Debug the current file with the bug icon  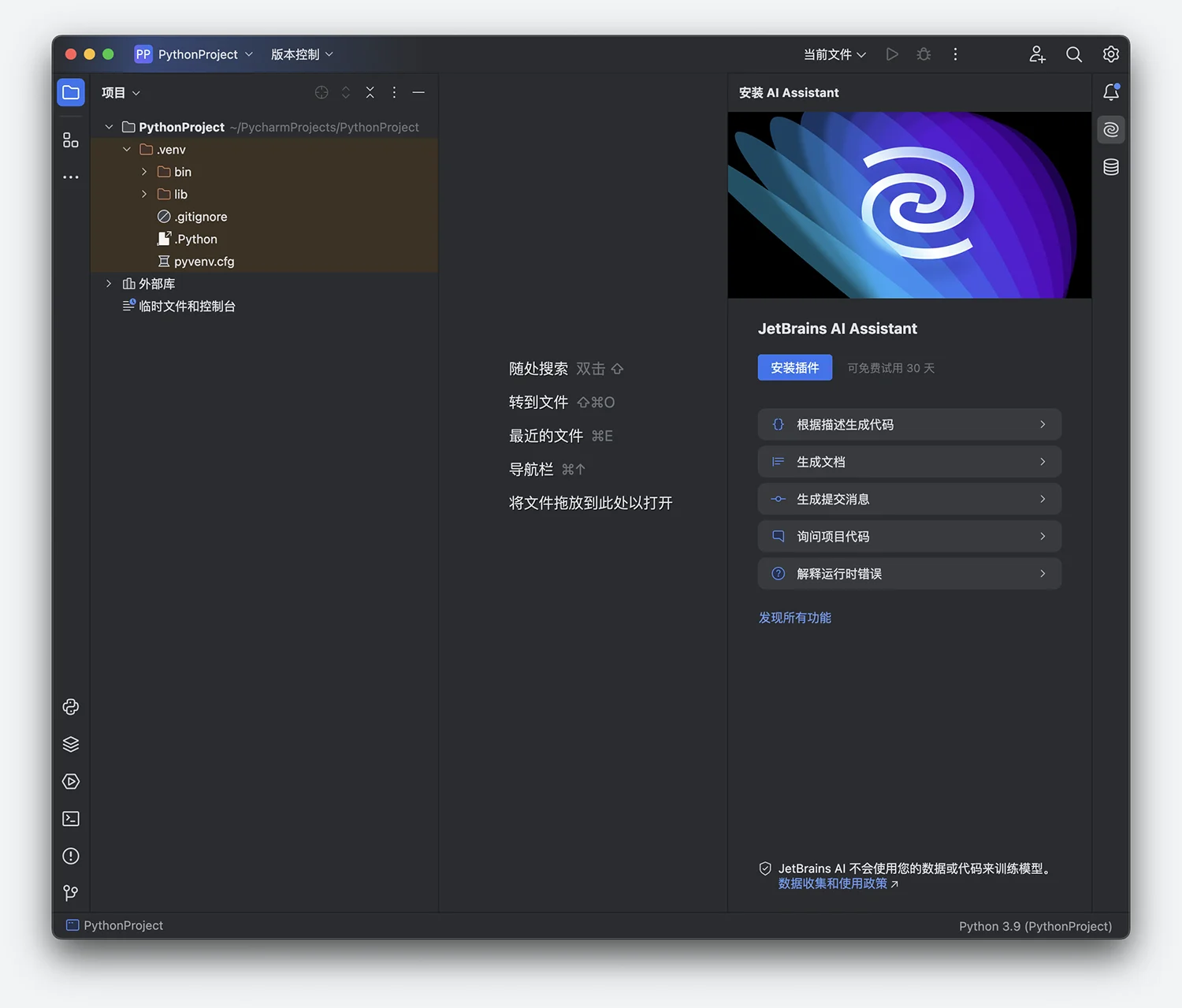[x=924, y=54]
